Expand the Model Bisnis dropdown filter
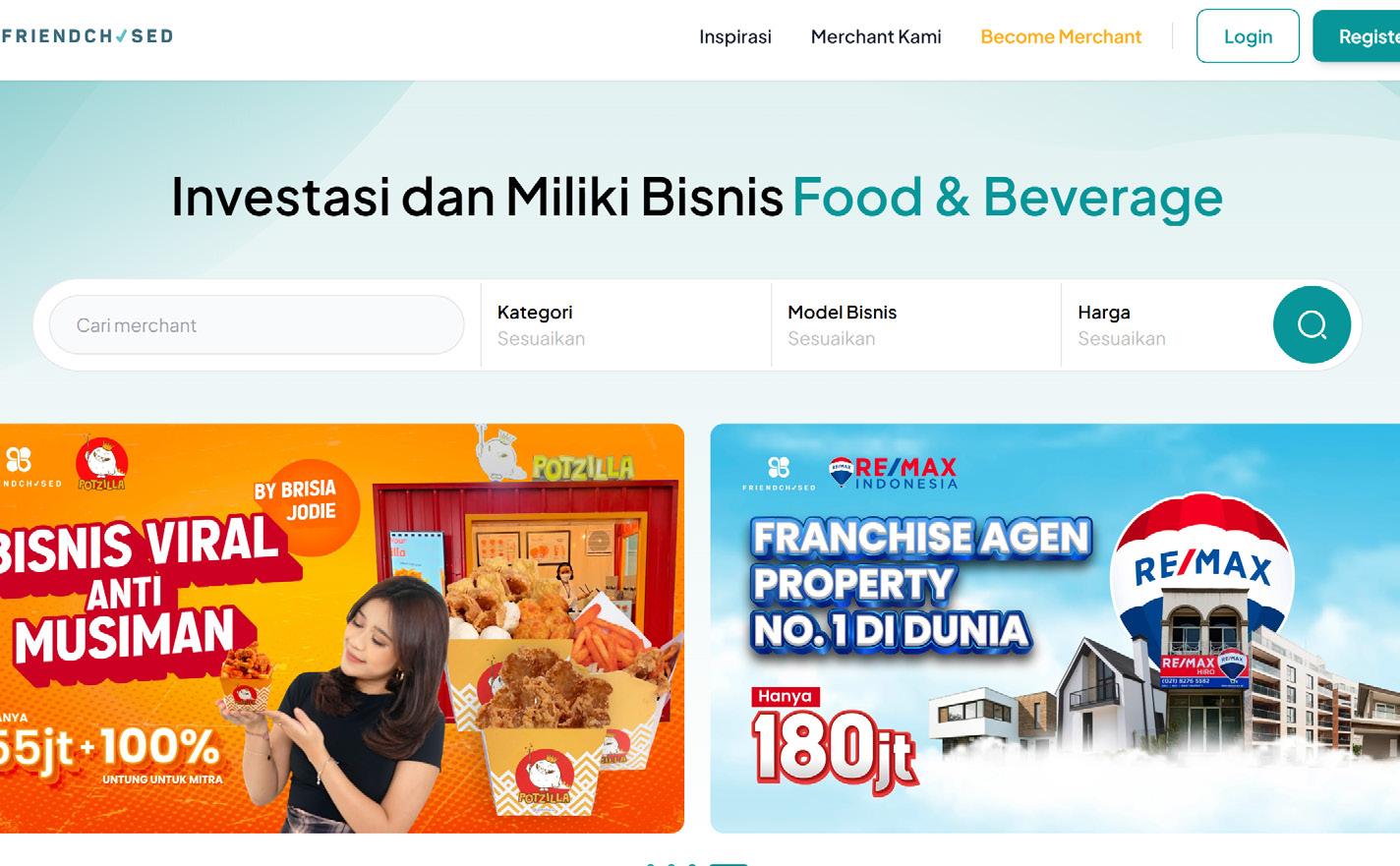 (915, 324)
